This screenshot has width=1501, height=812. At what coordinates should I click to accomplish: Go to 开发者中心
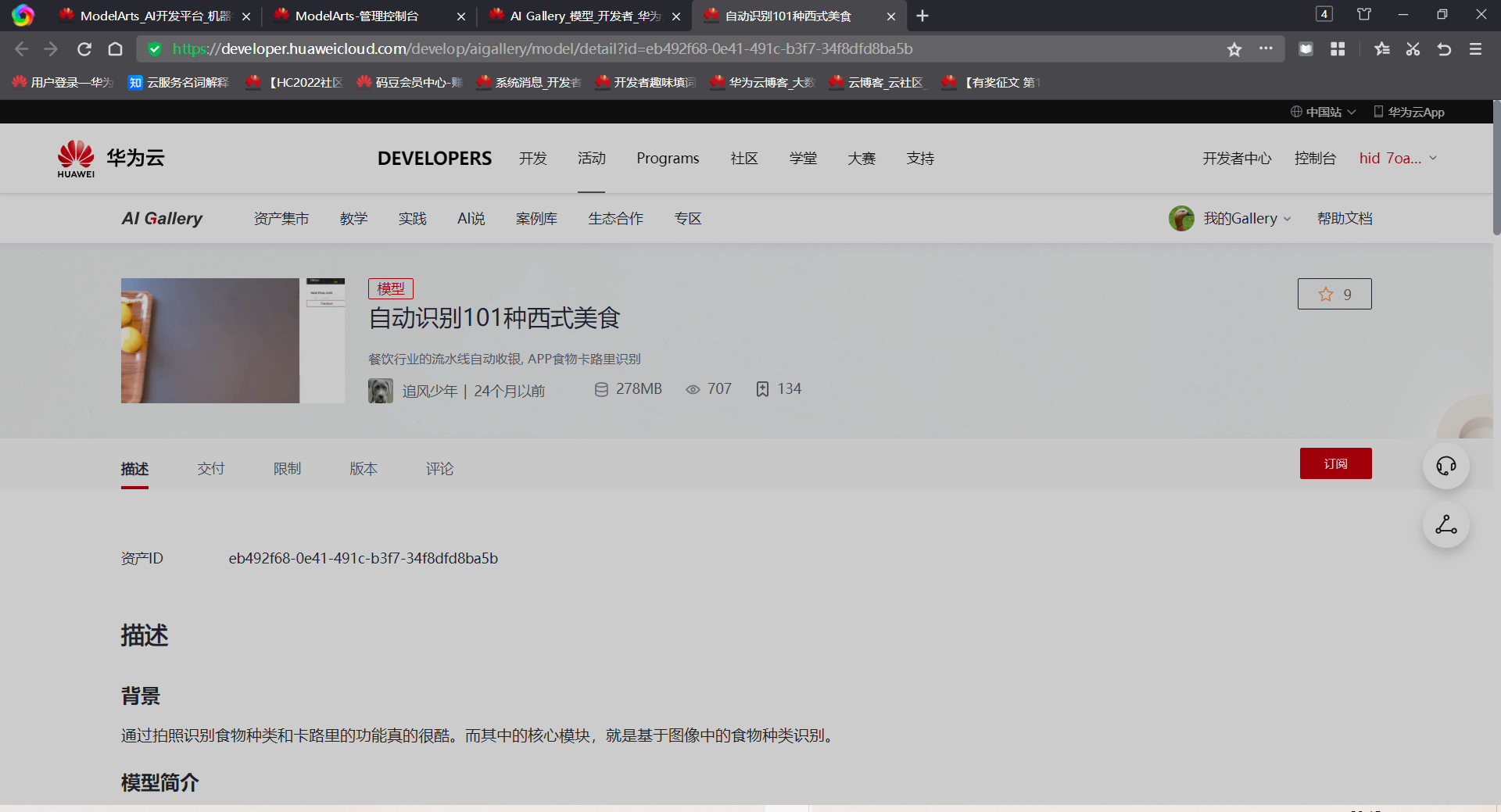(1237, 159)
